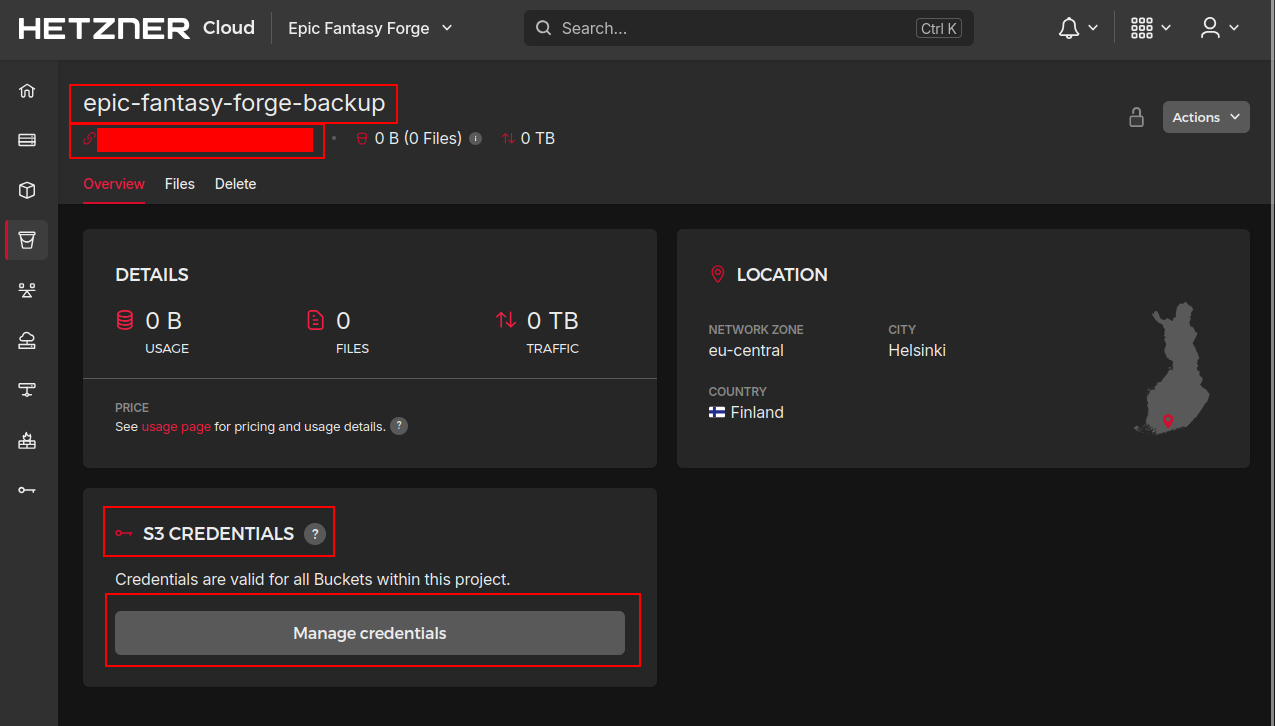Viewport: 1275px width, 726px height.
Task: Click the 0 FILES value
Action: coord(343,321)
